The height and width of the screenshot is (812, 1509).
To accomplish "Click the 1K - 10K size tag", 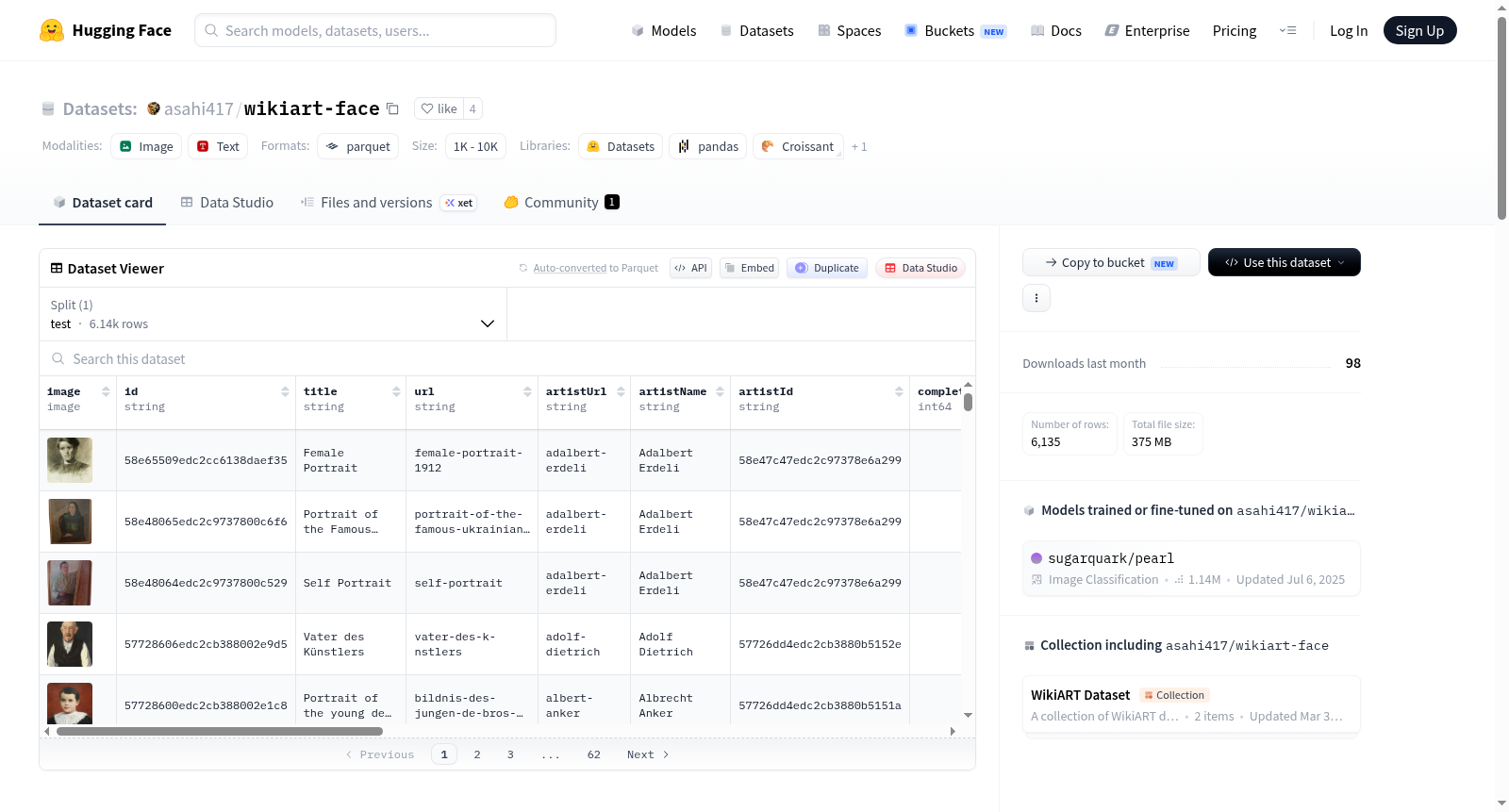I will point(475,146).
